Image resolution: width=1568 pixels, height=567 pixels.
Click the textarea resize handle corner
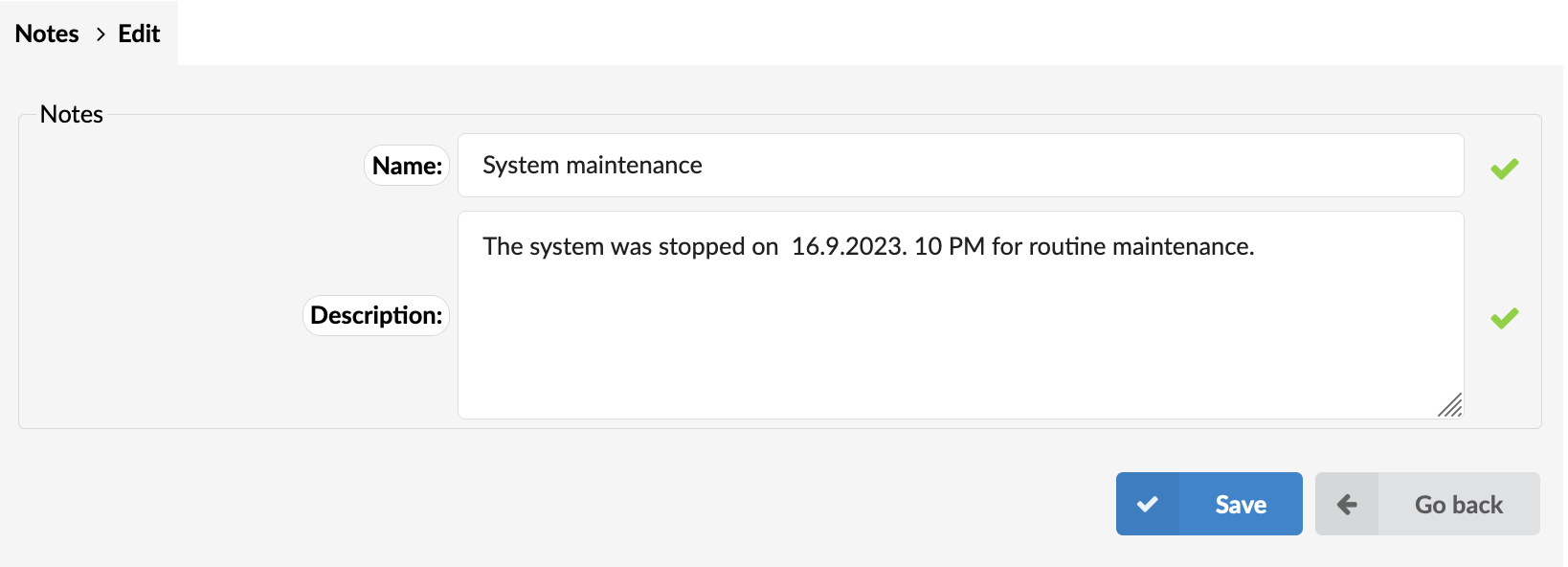coord(1450,405)
